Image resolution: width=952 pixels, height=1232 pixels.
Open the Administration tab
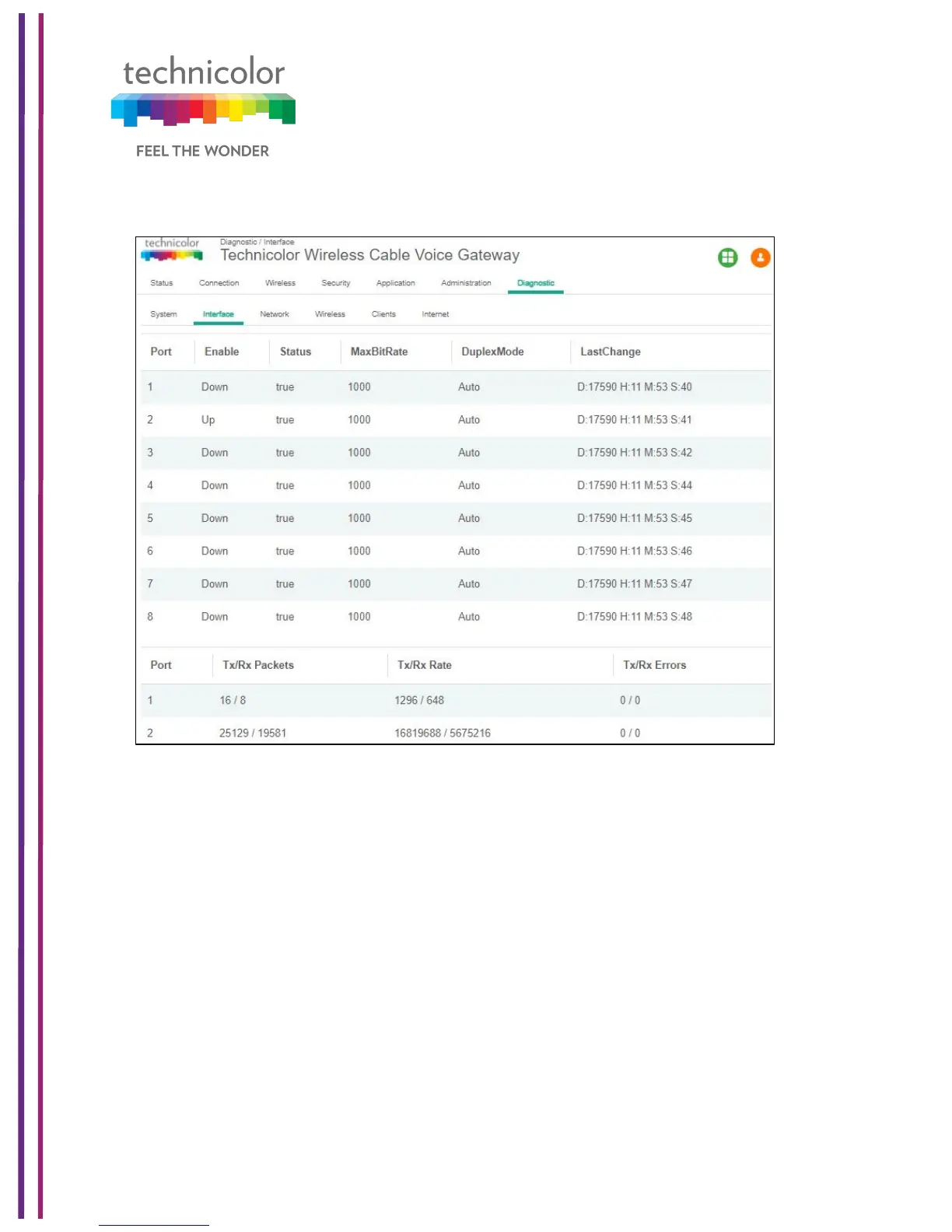coord(466,283)
